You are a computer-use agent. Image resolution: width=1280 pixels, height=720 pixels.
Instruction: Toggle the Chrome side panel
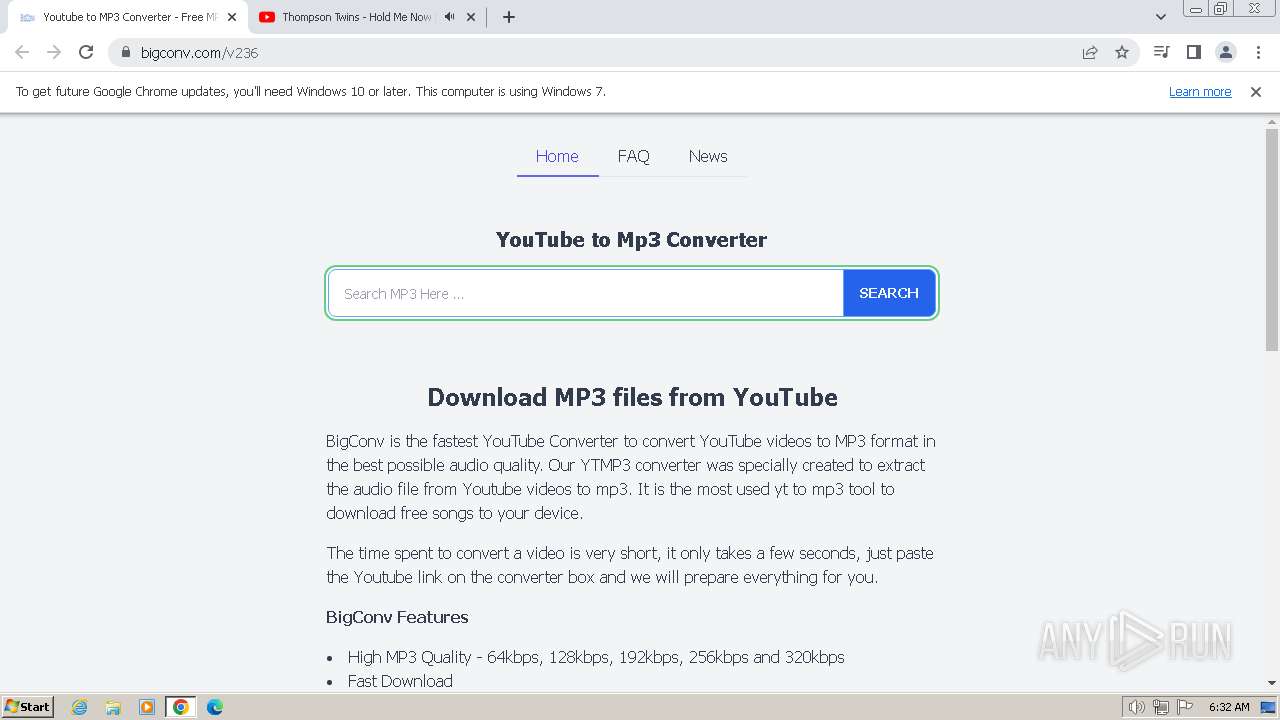pyautogui.click(x=1193, y=52)
